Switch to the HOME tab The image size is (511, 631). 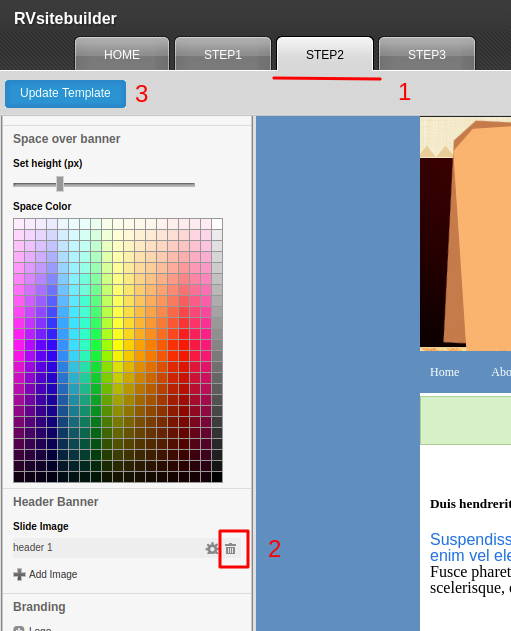[122, 54]
